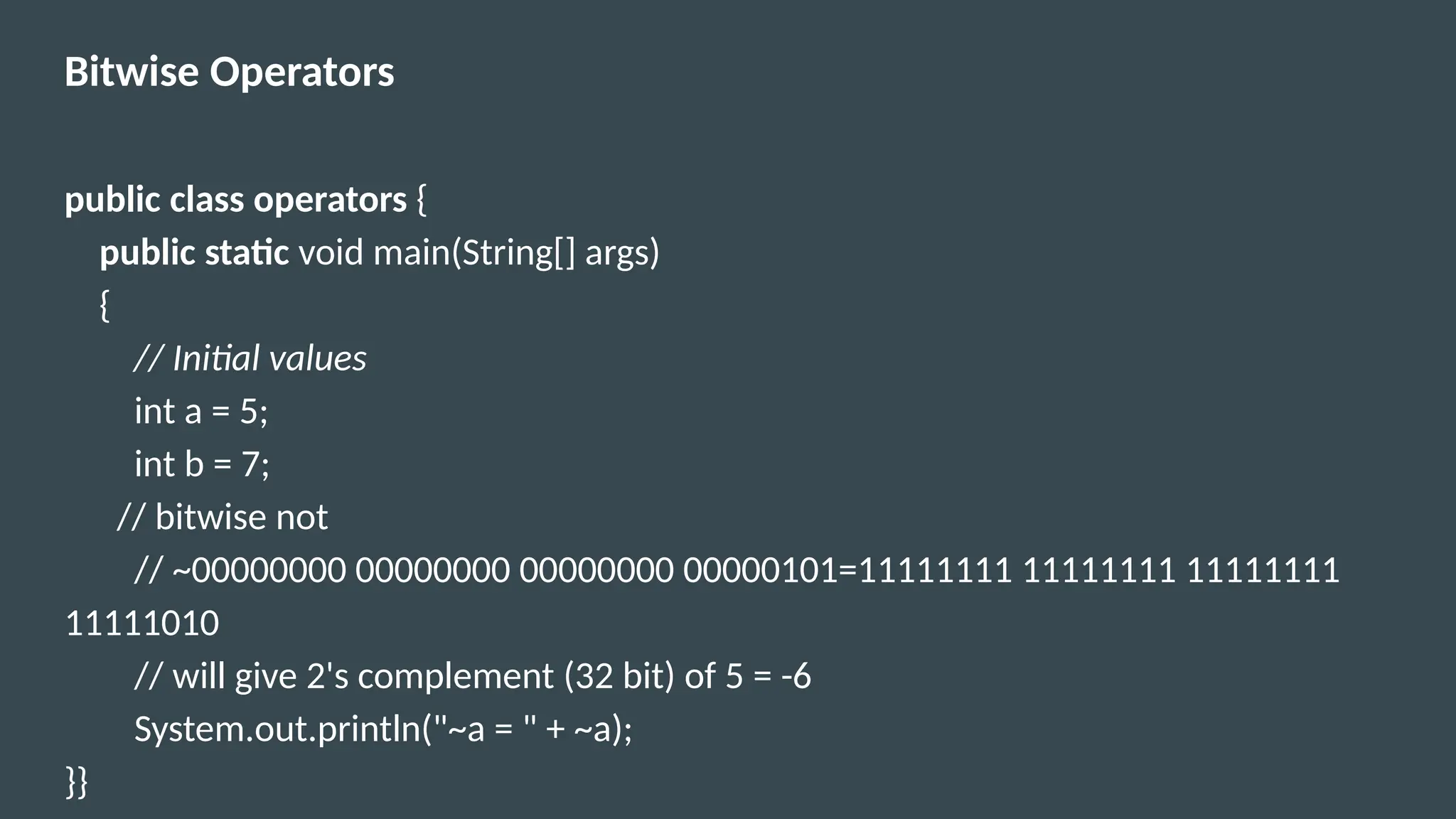Click the lone opening brace under main
1456x819 pixels.
(105, 306)
